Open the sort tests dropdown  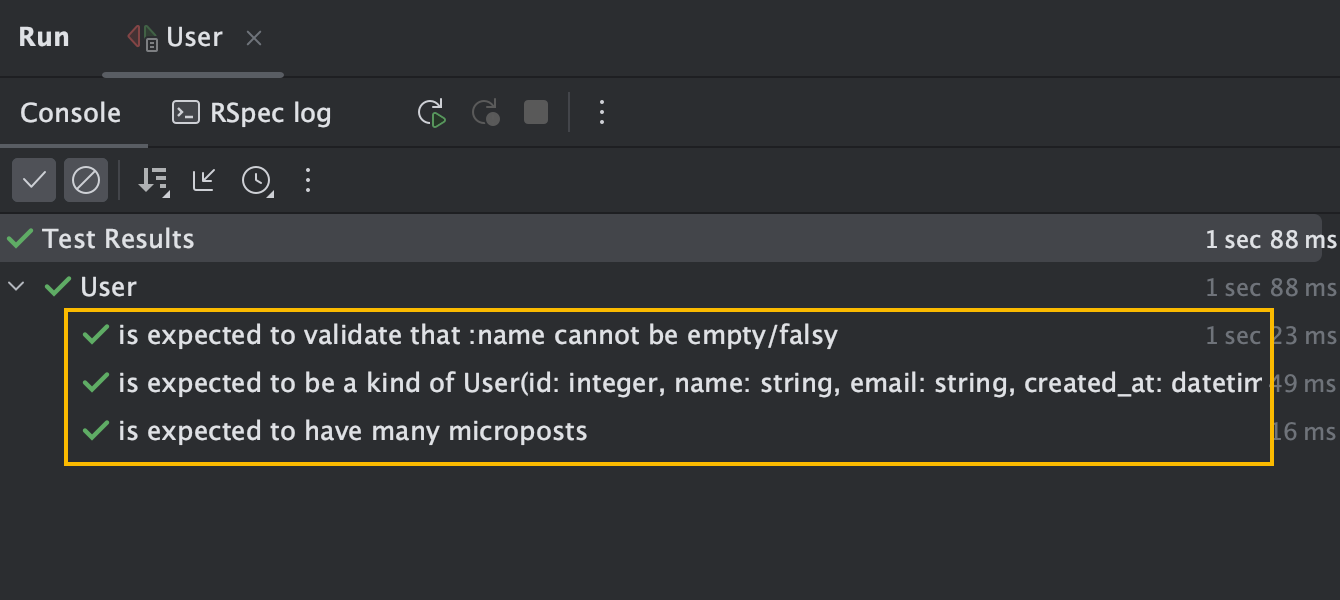click(x=153, y=181)
